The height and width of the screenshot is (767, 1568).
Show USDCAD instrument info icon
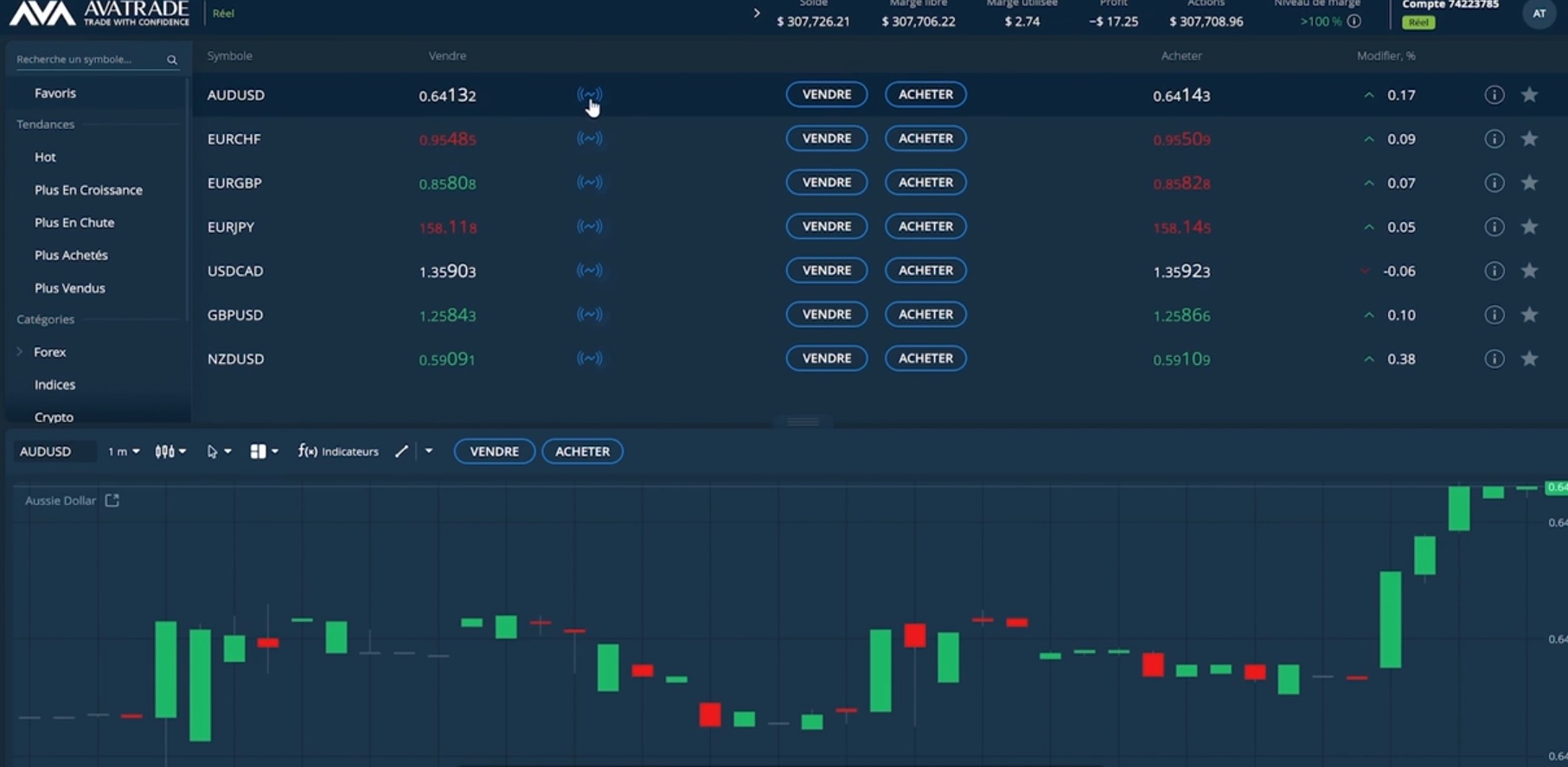point(1494,271)
